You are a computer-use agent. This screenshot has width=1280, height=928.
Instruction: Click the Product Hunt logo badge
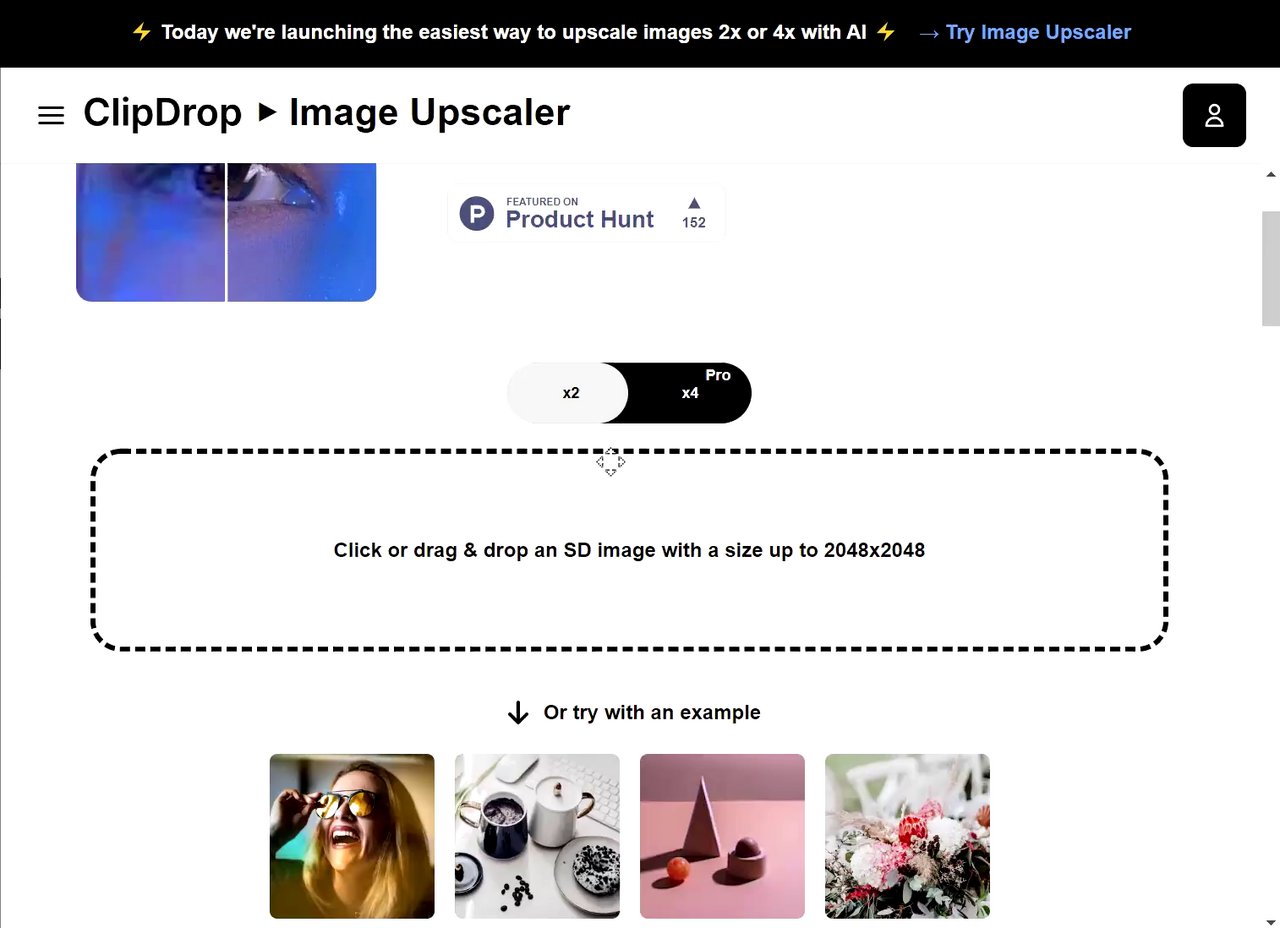[586, 213]
